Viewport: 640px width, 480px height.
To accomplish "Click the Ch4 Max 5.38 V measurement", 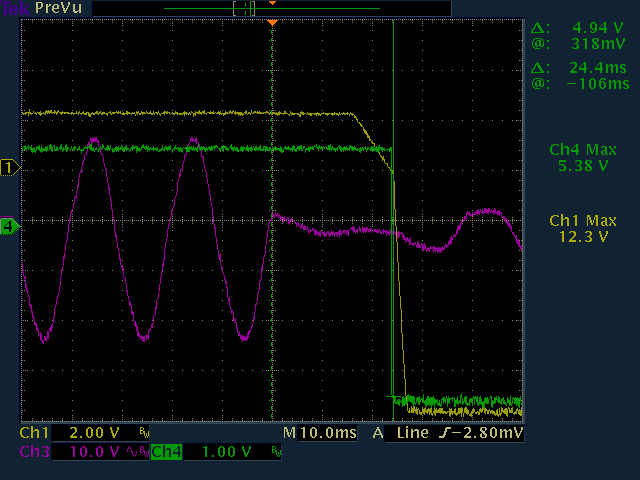I will tap(583, 158).
